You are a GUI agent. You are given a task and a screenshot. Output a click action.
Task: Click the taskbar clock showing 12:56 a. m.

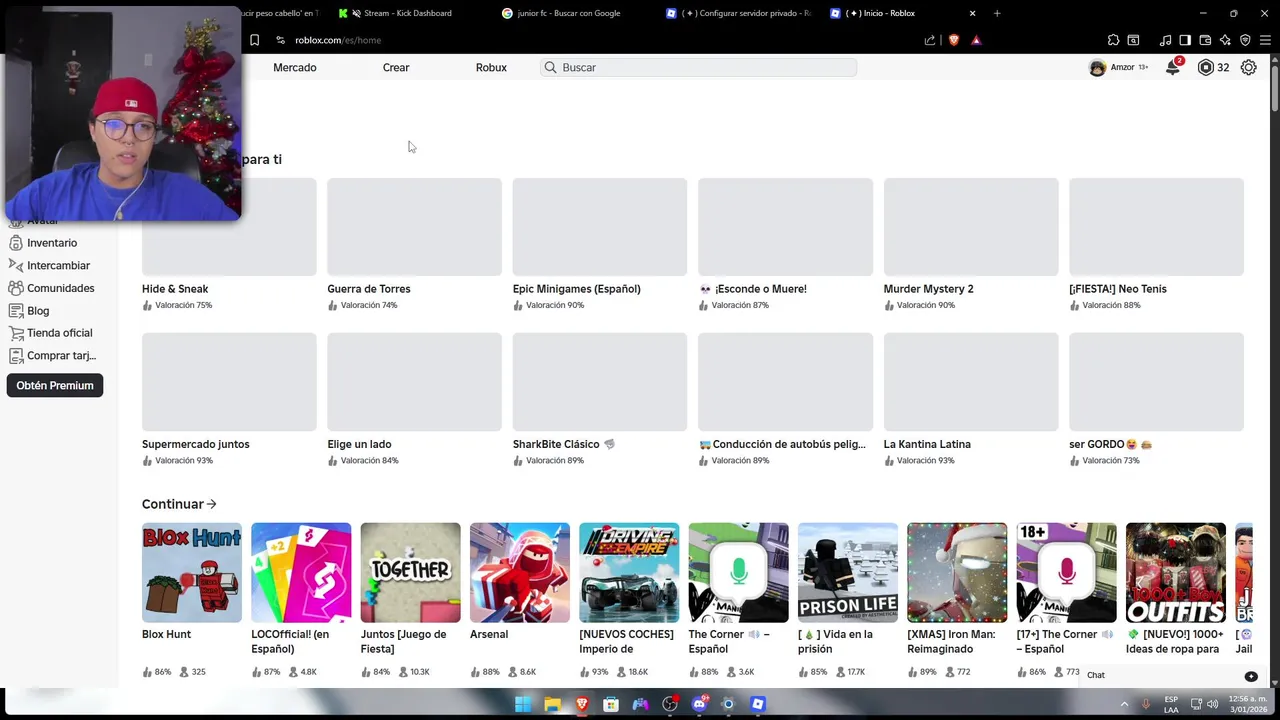pos(1248,704)
